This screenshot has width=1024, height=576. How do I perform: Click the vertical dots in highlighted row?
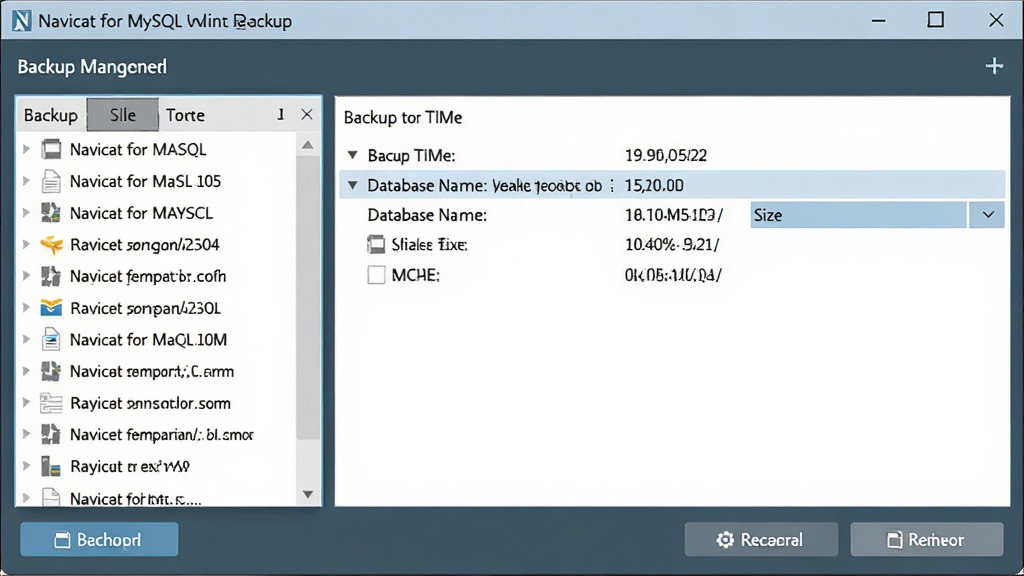[612, 185]
